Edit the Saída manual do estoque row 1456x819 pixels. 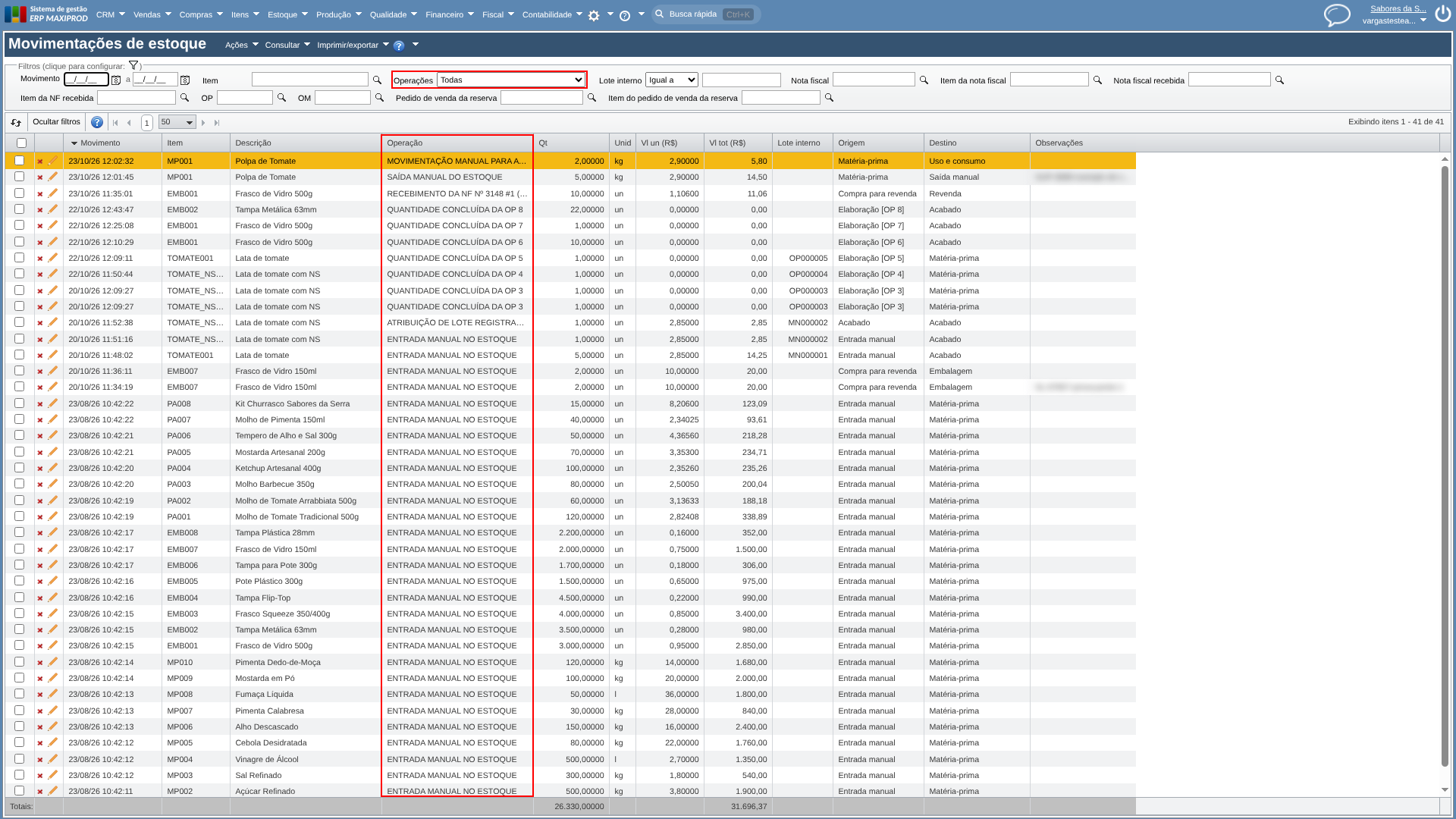(x=53, y=177)
